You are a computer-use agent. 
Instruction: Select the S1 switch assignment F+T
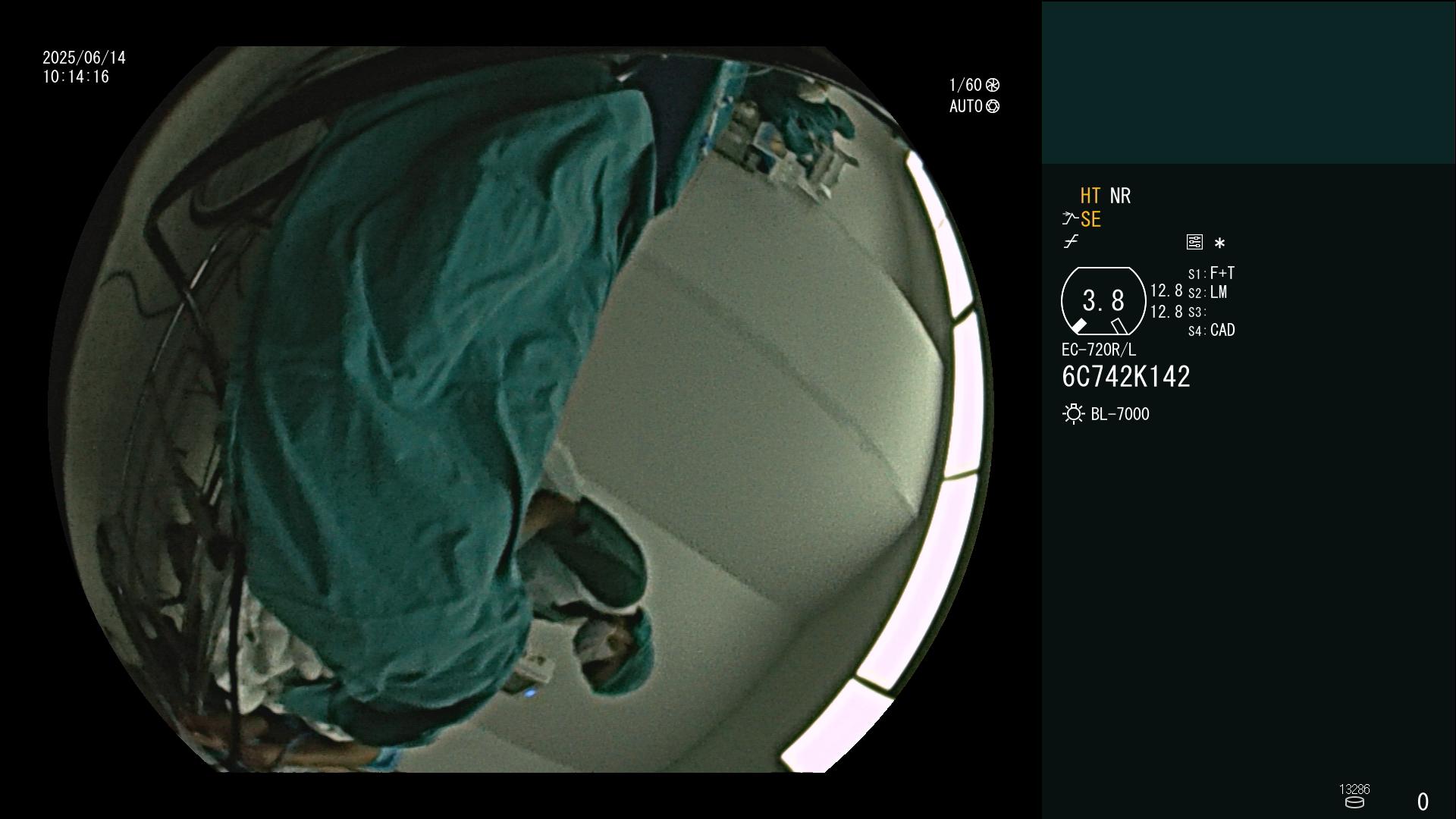pos(1212,273)
